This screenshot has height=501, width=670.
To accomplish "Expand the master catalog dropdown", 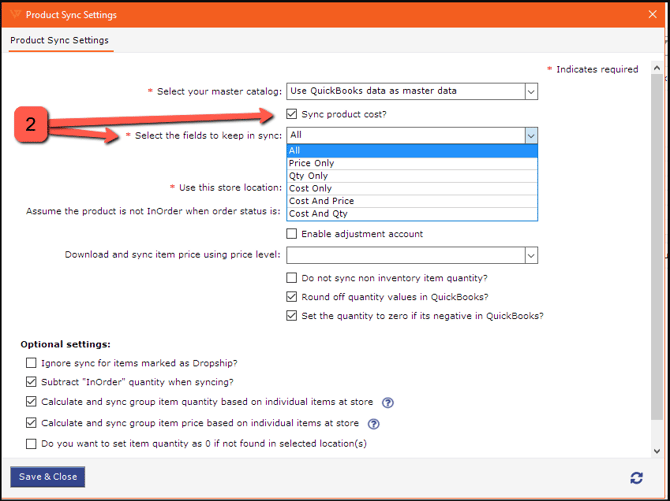I will (x=531, y=91).
